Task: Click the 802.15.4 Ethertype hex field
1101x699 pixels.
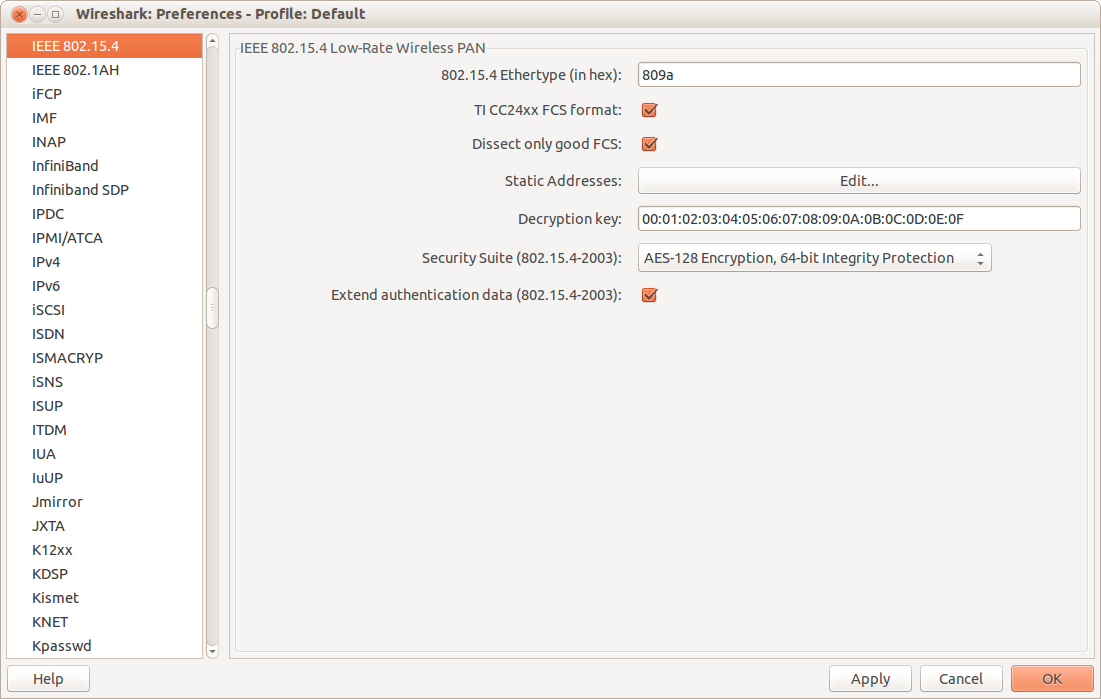Action: [x=859, y=75]
